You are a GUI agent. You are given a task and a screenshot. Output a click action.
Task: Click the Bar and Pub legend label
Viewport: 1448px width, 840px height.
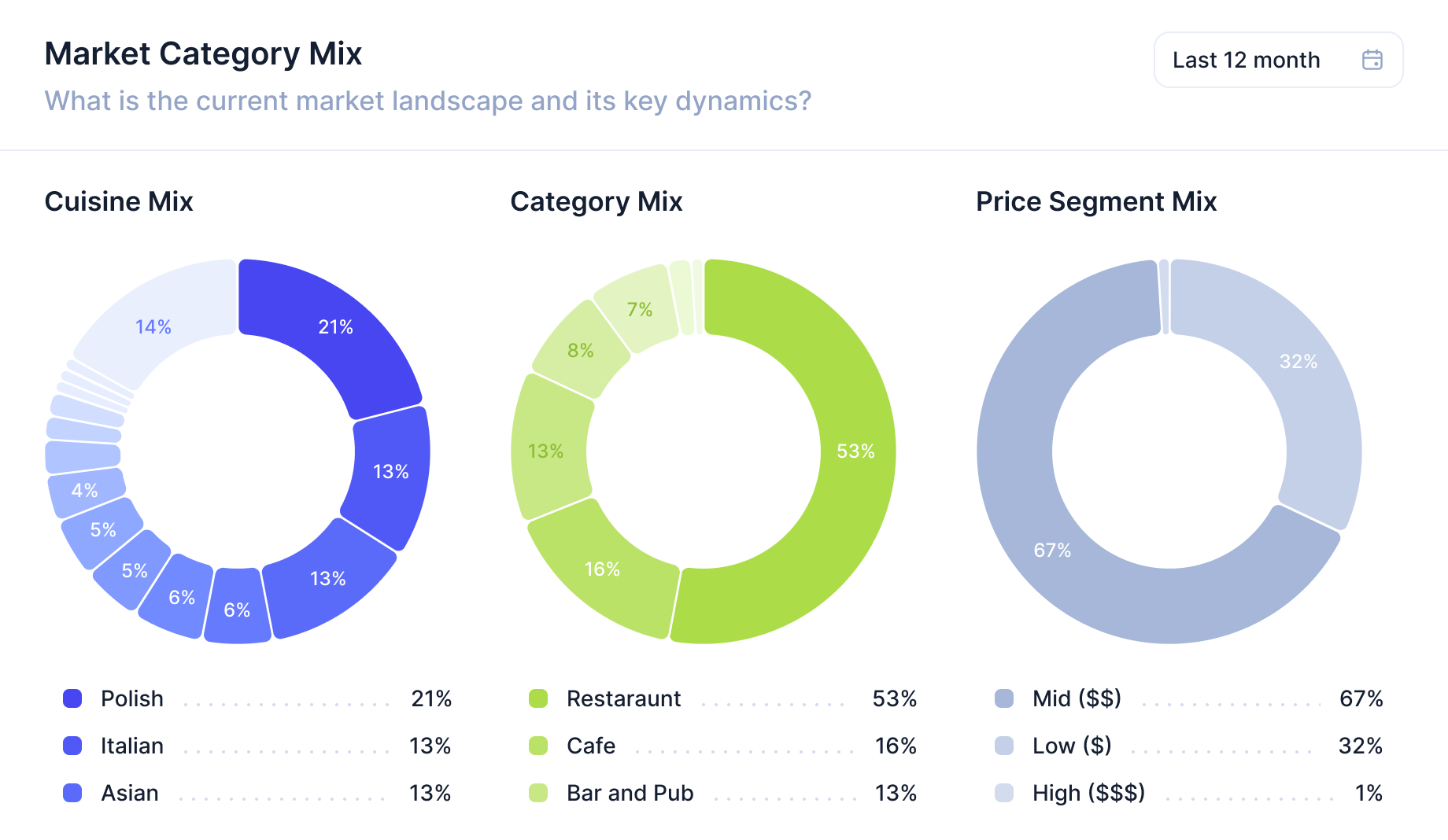630,793
